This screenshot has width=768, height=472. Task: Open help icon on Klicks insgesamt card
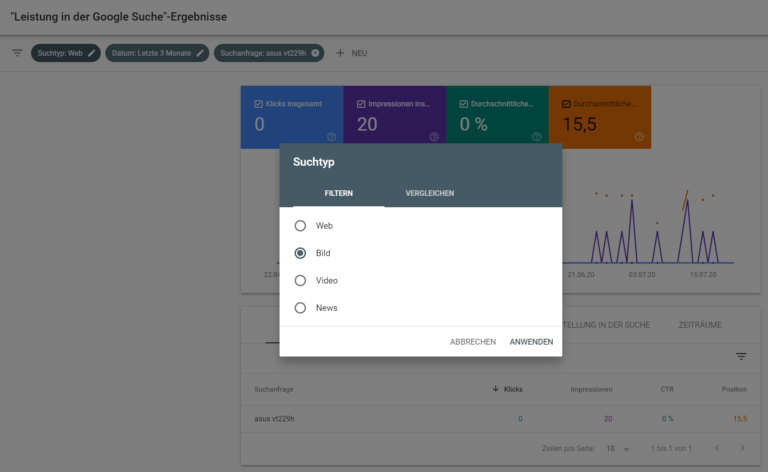tap(331, 137)
